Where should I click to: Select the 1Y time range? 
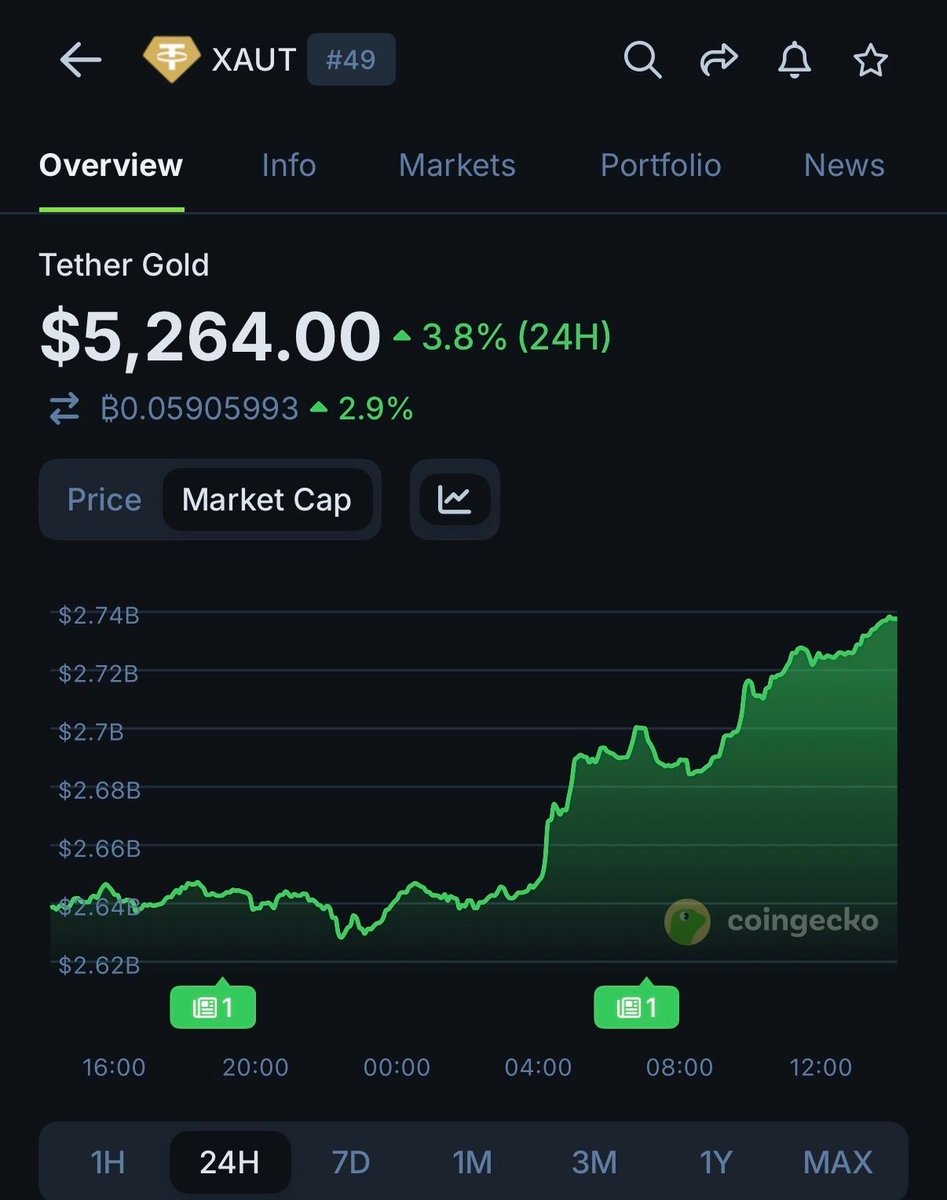coord(716,1162)
